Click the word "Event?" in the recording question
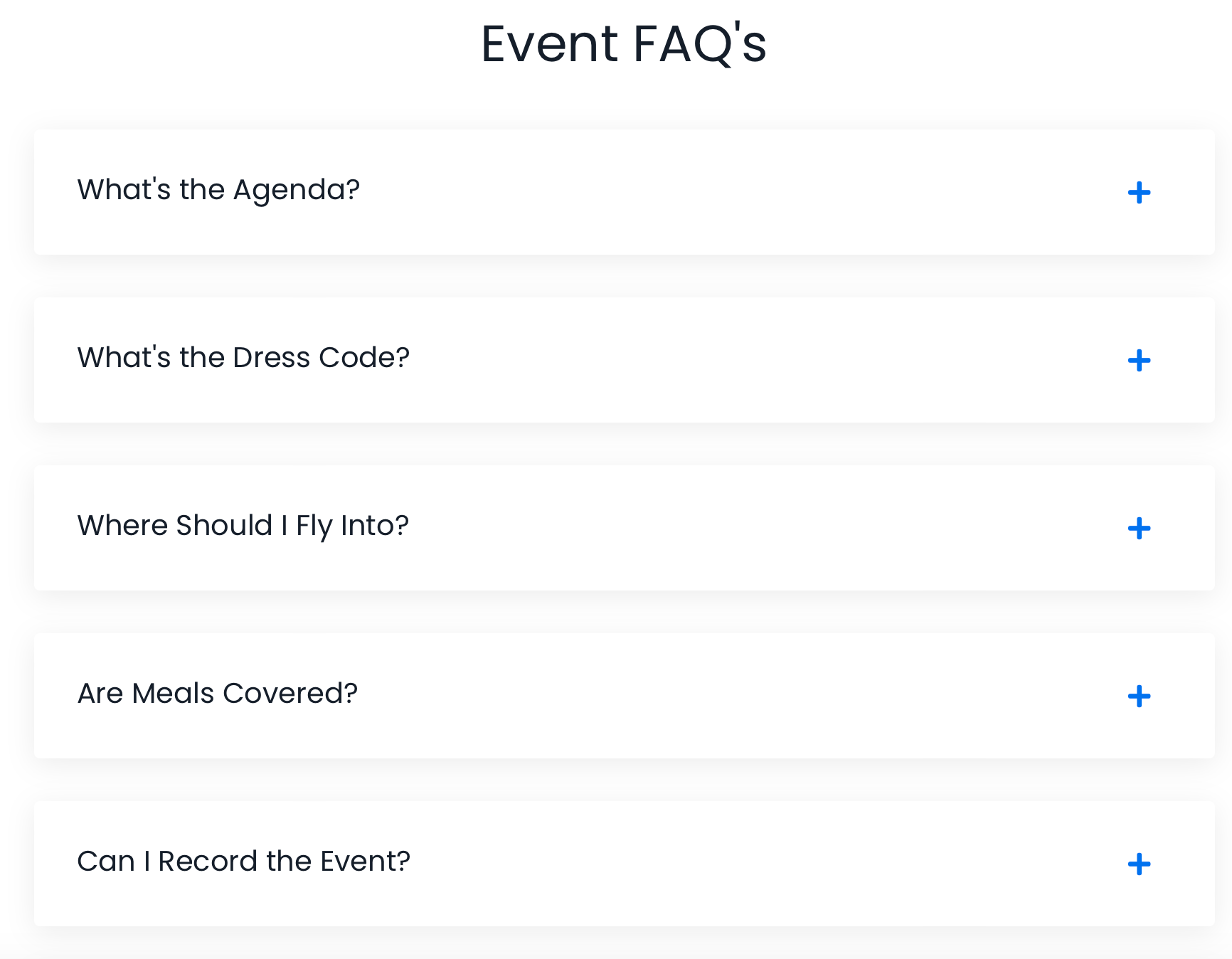The image size is (1232, 959). [365, 862]
